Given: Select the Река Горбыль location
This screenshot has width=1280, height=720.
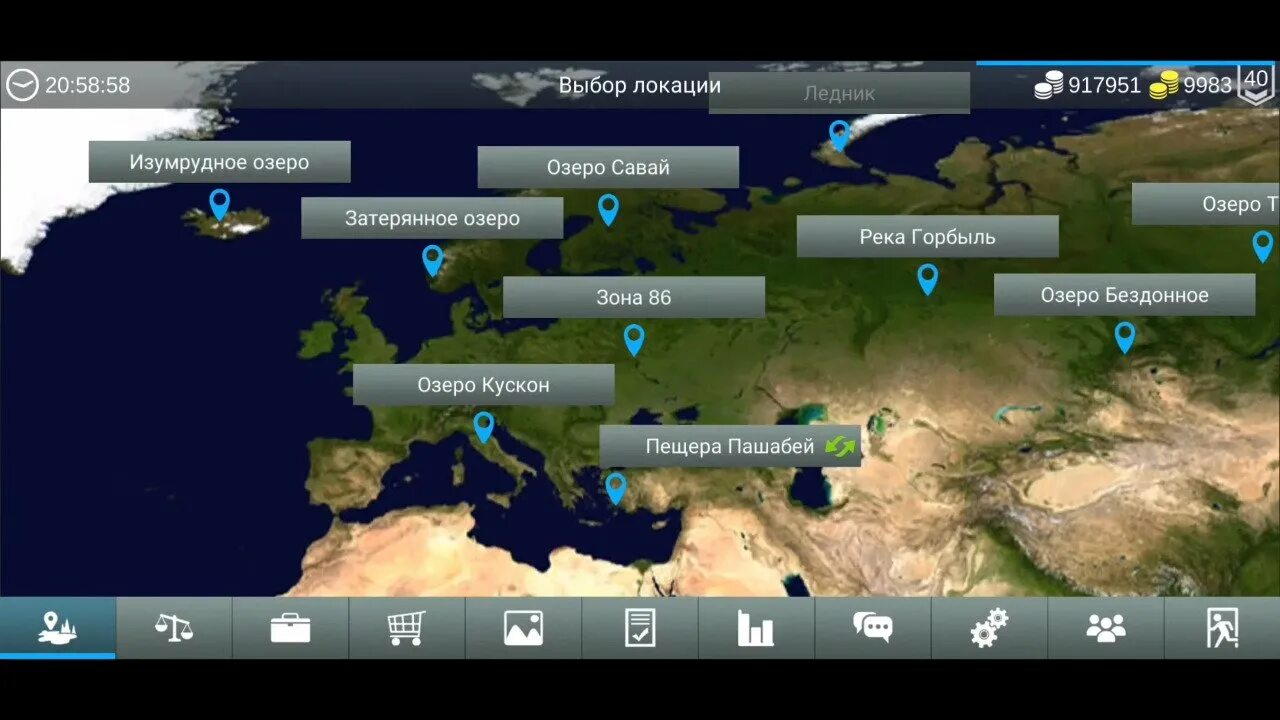Looking at the screenshot, I should [928, 237].
